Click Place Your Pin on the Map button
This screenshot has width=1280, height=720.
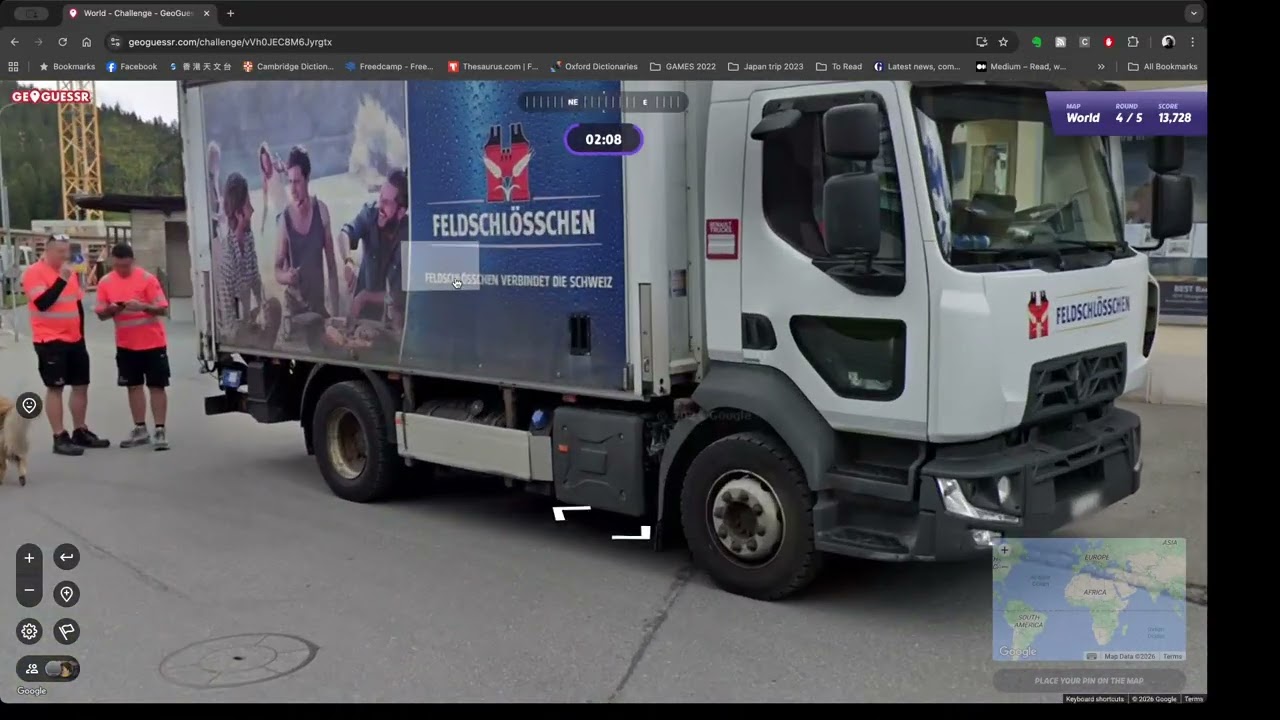pyautogui.click(x=1089, y=681)
